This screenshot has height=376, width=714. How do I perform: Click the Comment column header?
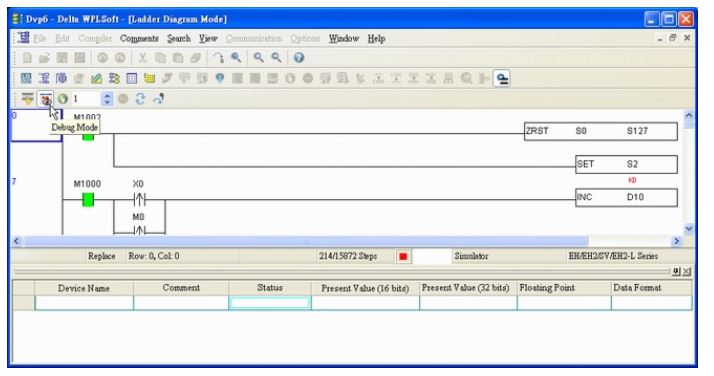181,288
